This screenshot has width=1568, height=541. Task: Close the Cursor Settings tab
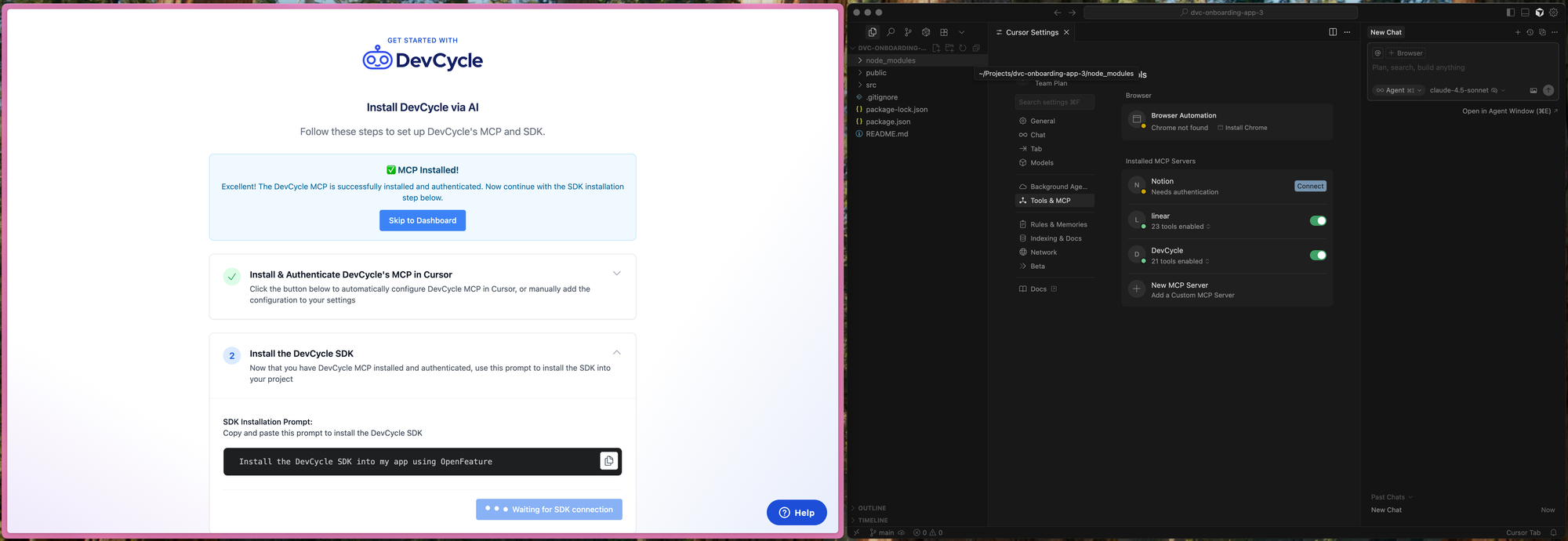tap(1066, 32)
